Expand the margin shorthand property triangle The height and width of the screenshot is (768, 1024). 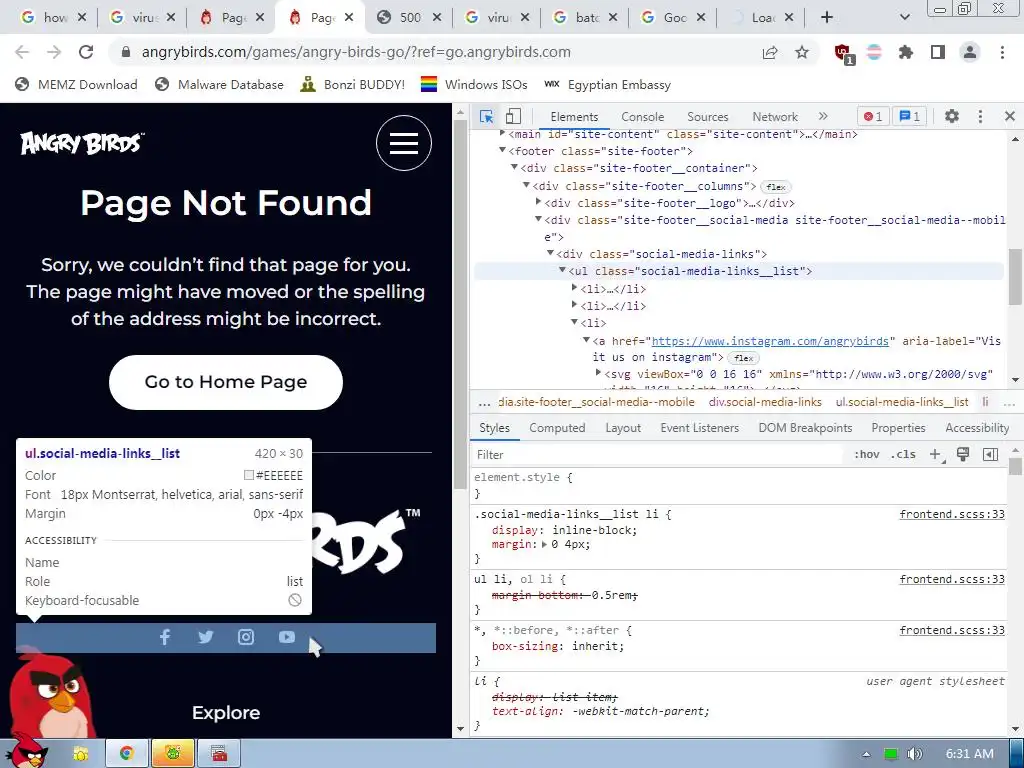click(x=544, y=544)
